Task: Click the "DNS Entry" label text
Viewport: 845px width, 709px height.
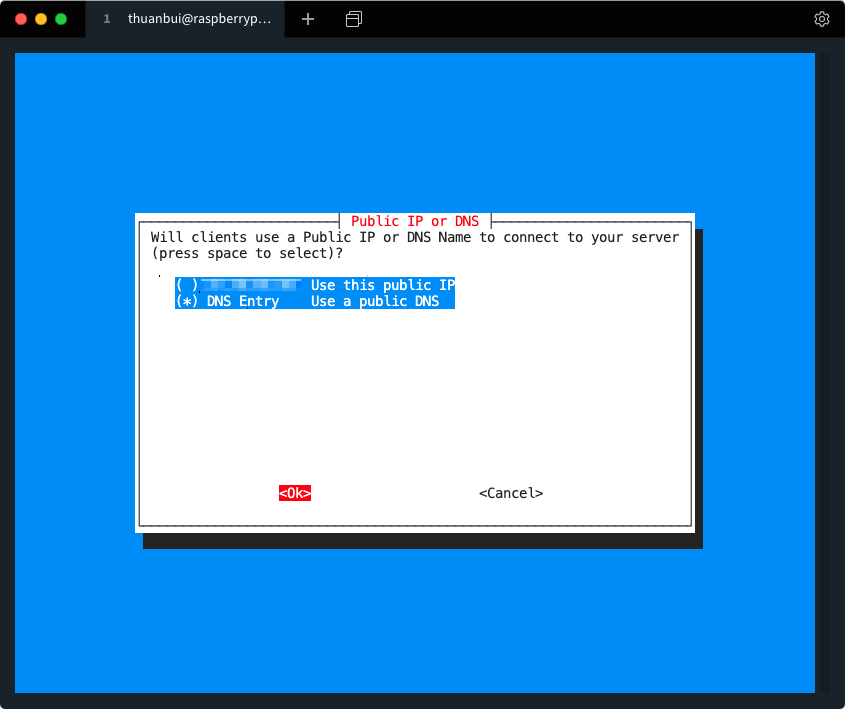Action: (x=243, y=301)
